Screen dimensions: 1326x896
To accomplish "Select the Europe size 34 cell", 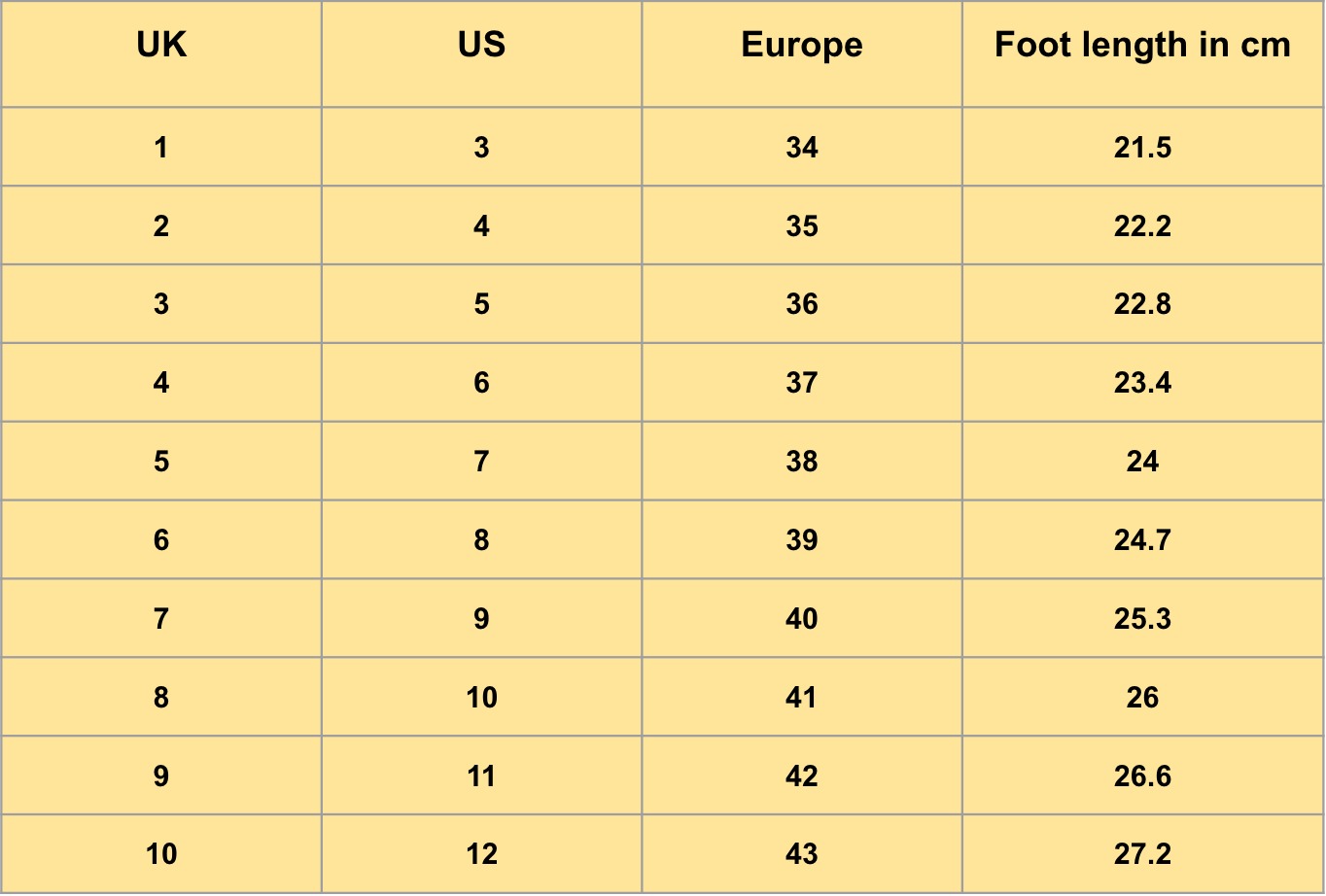I will click(801, 148).
